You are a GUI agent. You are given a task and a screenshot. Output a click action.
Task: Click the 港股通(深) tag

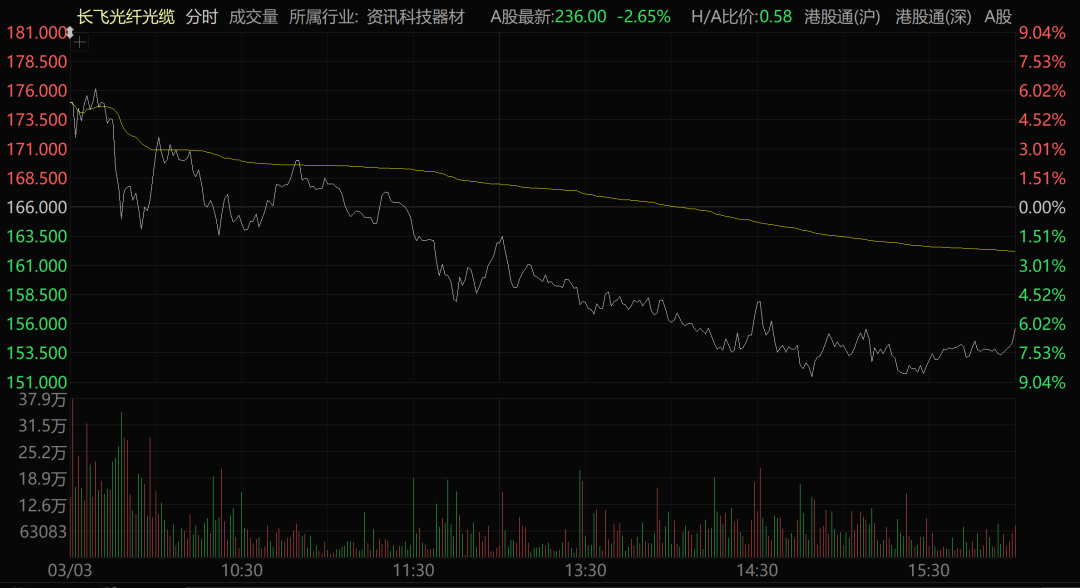(933, 17)
